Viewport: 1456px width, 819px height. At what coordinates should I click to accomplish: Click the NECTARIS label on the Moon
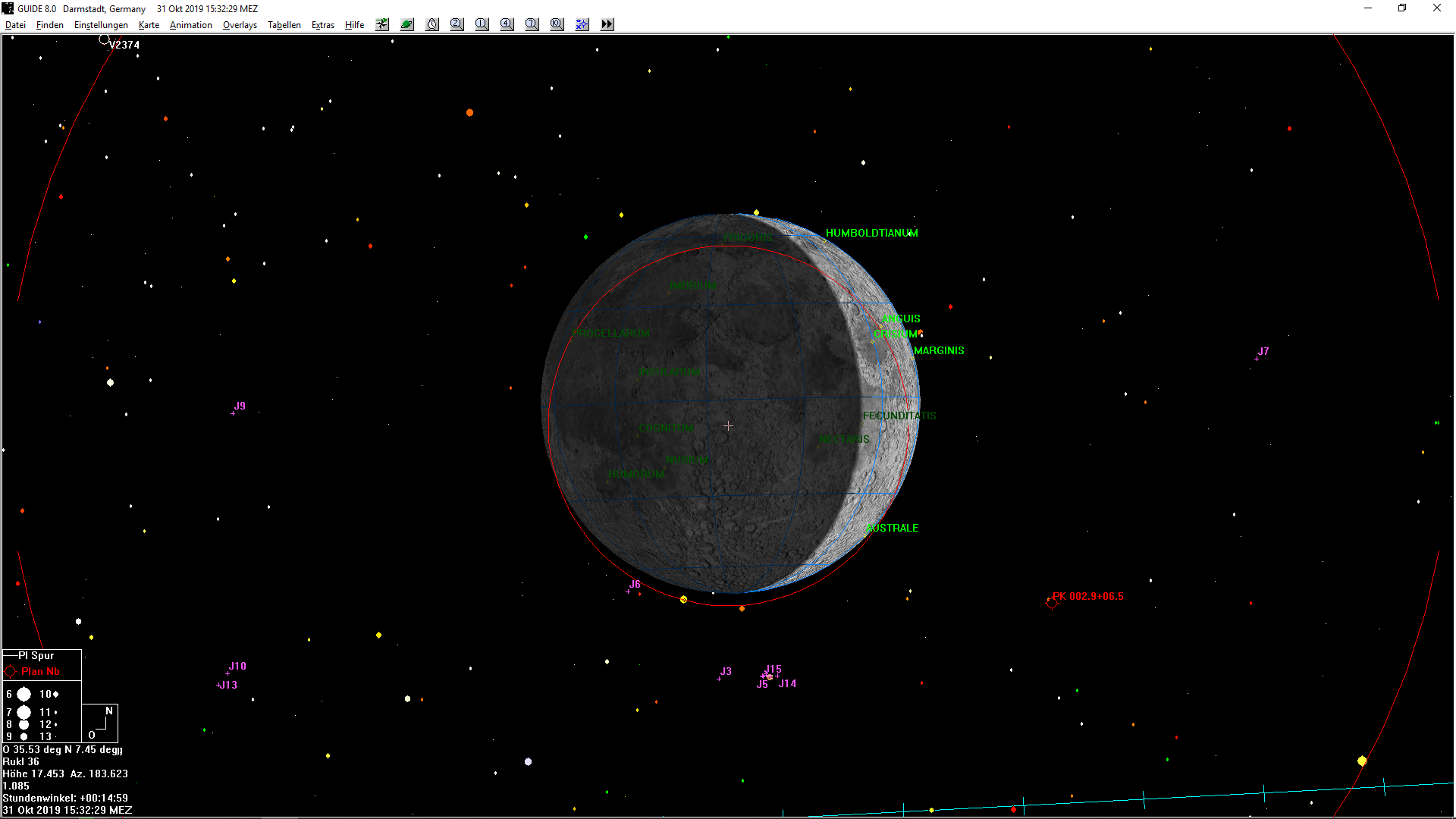844,439
